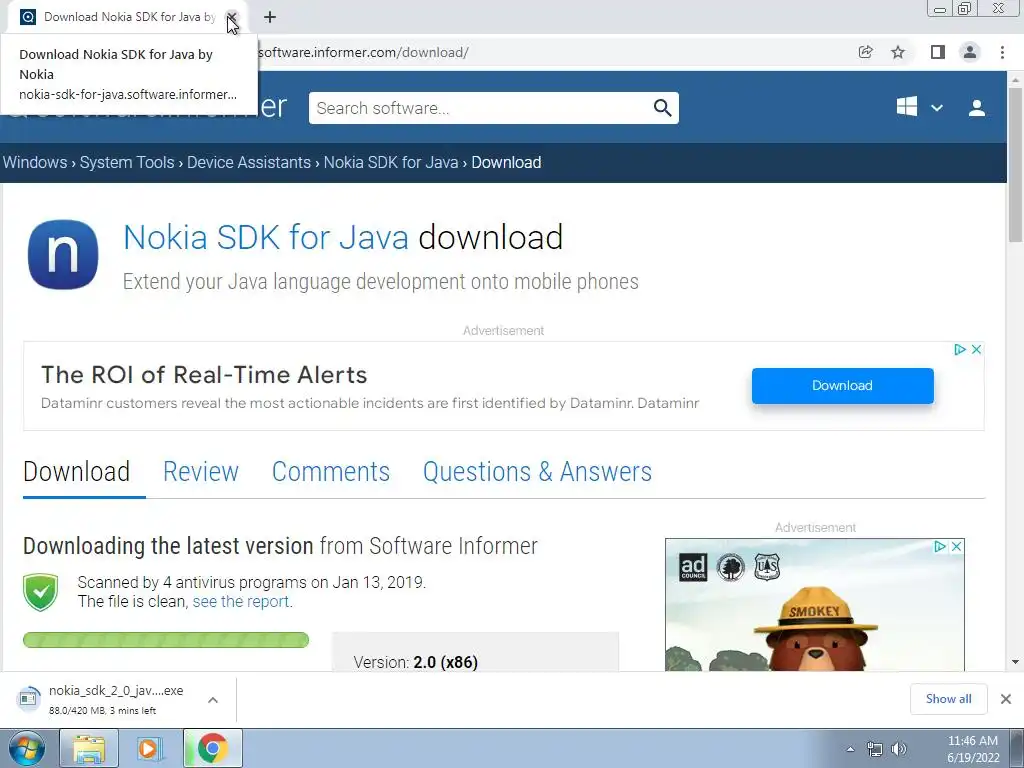Open the Software Informer user account icon
The height and width of the screenshot is (768, 1024).
(976, 108)
